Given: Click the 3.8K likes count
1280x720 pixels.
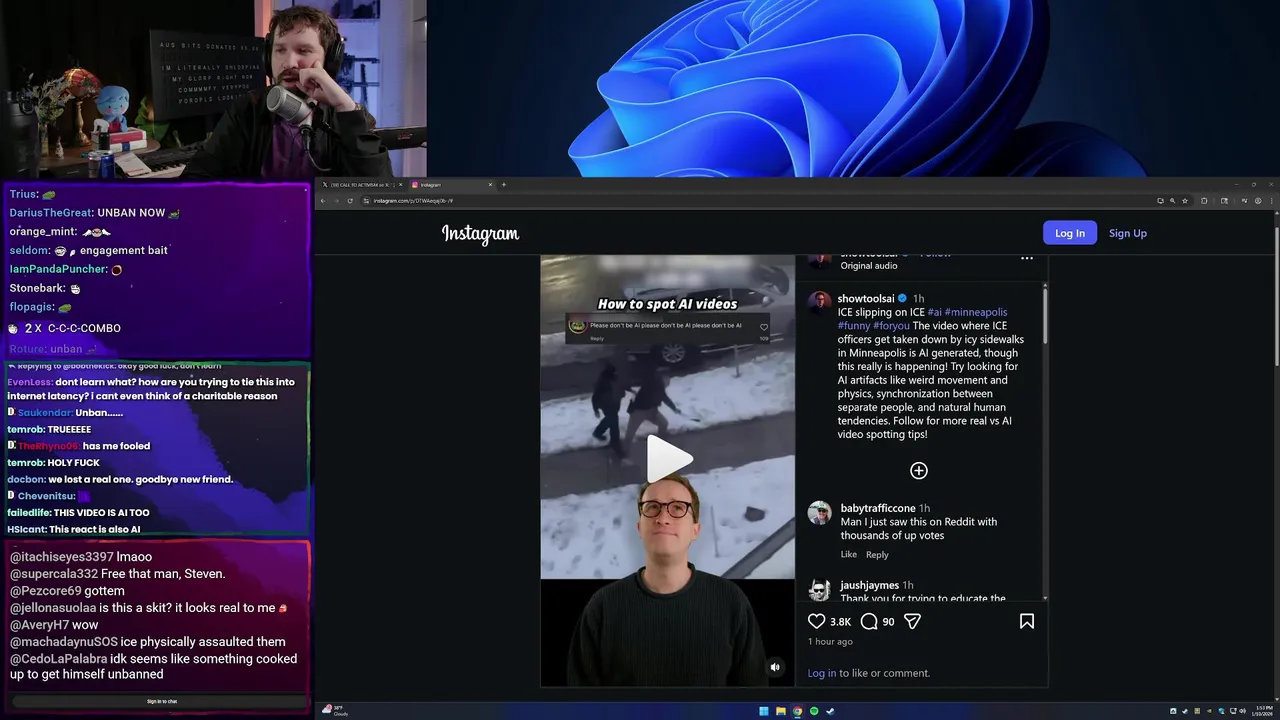Looking at the screenshot, I should pyautogui.click(x=840, y=622).
